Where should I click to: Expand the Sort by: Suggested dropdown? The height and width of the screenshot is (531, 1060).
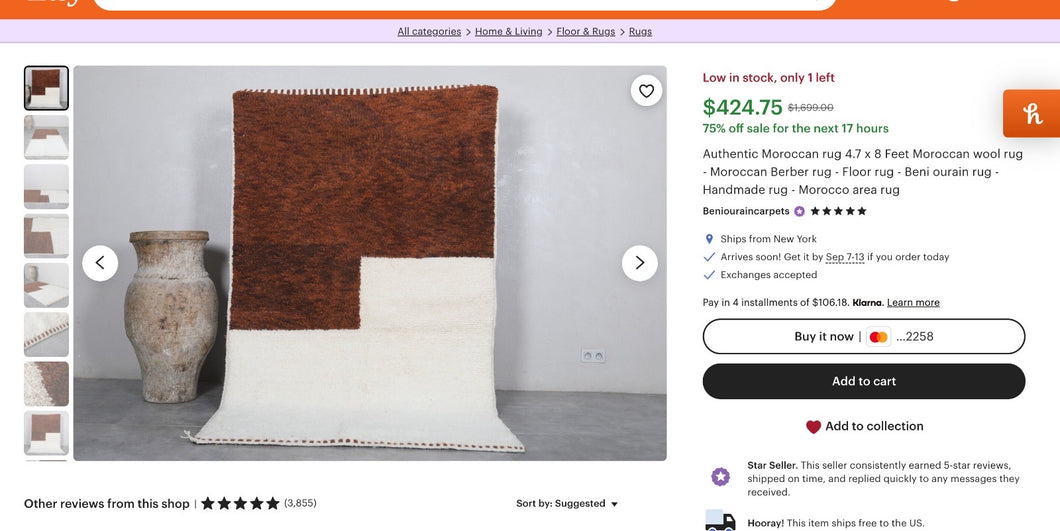pyautogui.click(x=567, y=504)
